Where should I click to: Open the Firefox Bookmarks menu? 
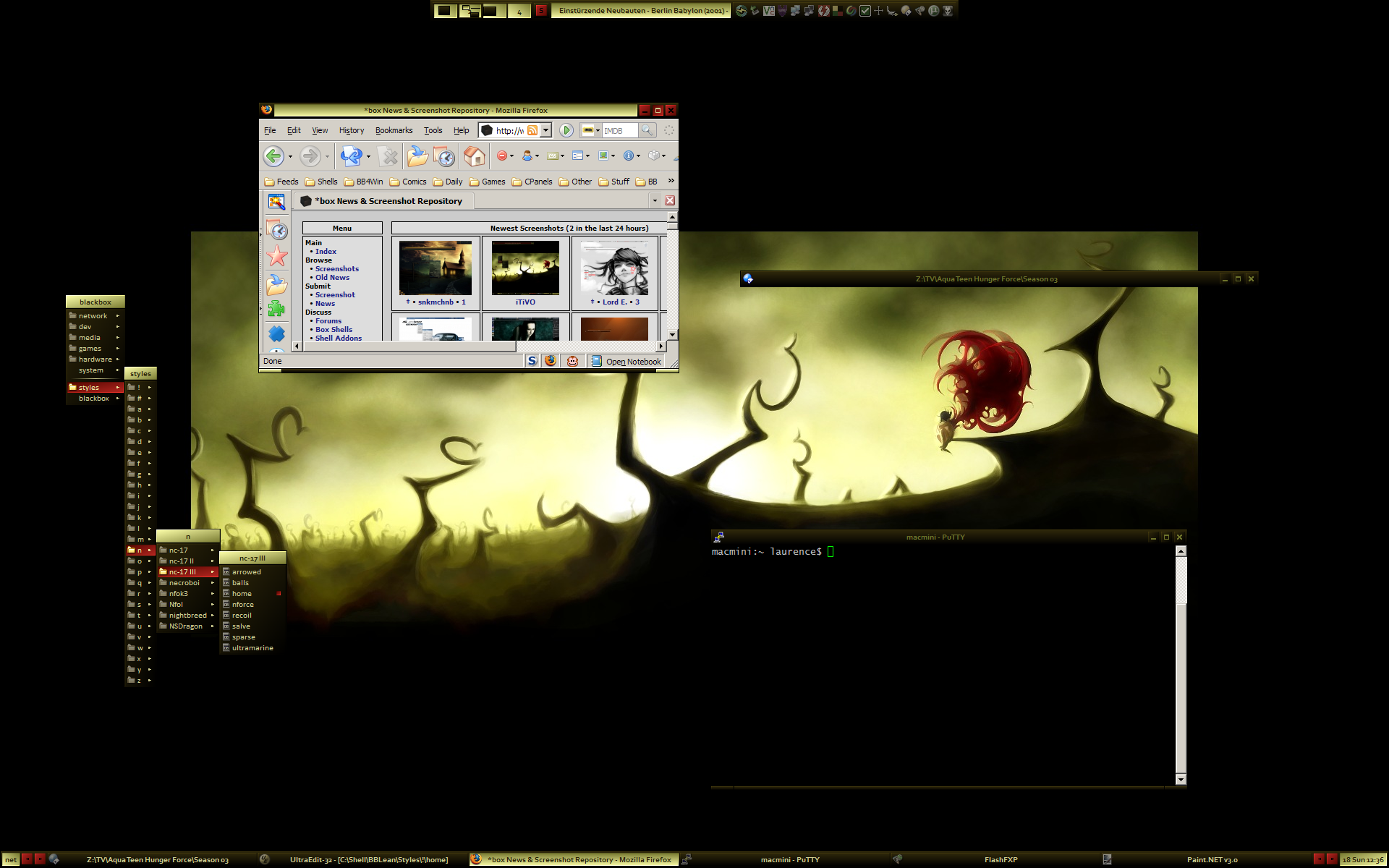pyautogui.click(x=394, y=130)
